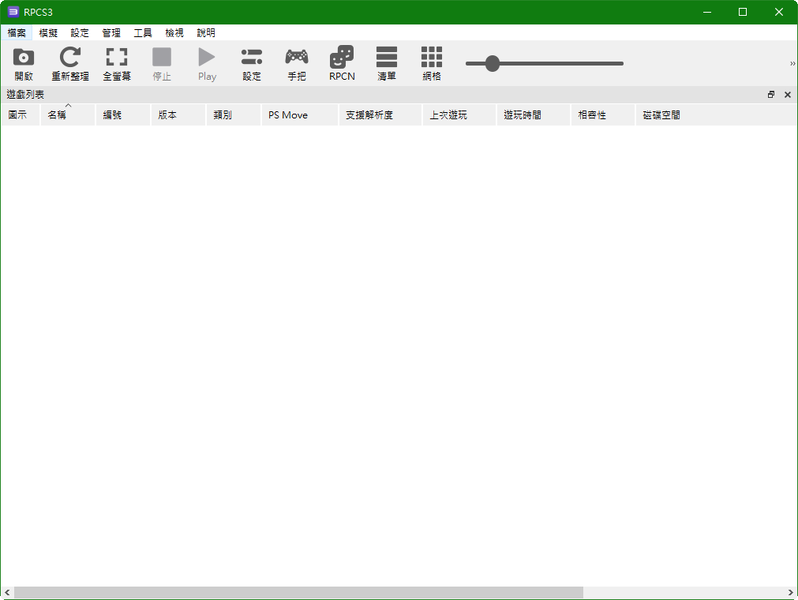Sort by the 名稱 column header
This screenshot has width=798, height=600.
pyautogui.click(x=68, y=115)
